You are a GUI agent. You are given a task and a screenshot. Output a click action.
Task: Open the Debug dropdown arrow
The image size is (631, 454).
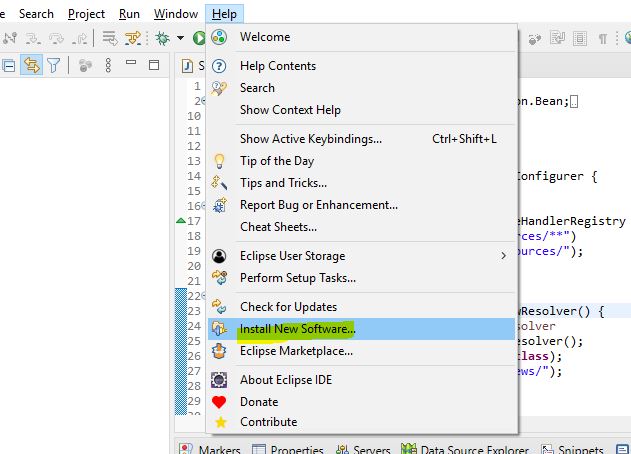pos(181,38)
